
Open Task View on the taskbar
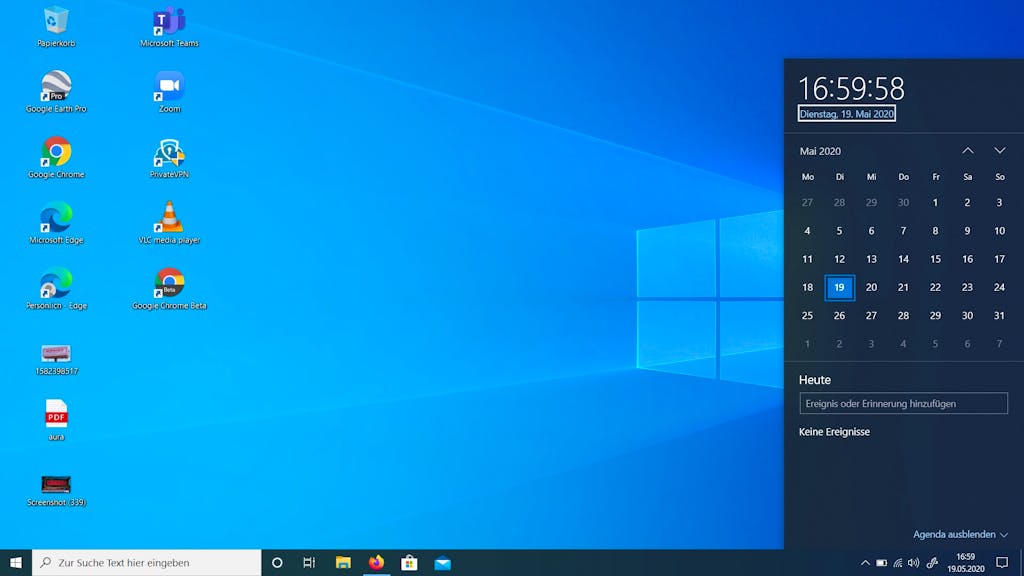tap(309, 562)
